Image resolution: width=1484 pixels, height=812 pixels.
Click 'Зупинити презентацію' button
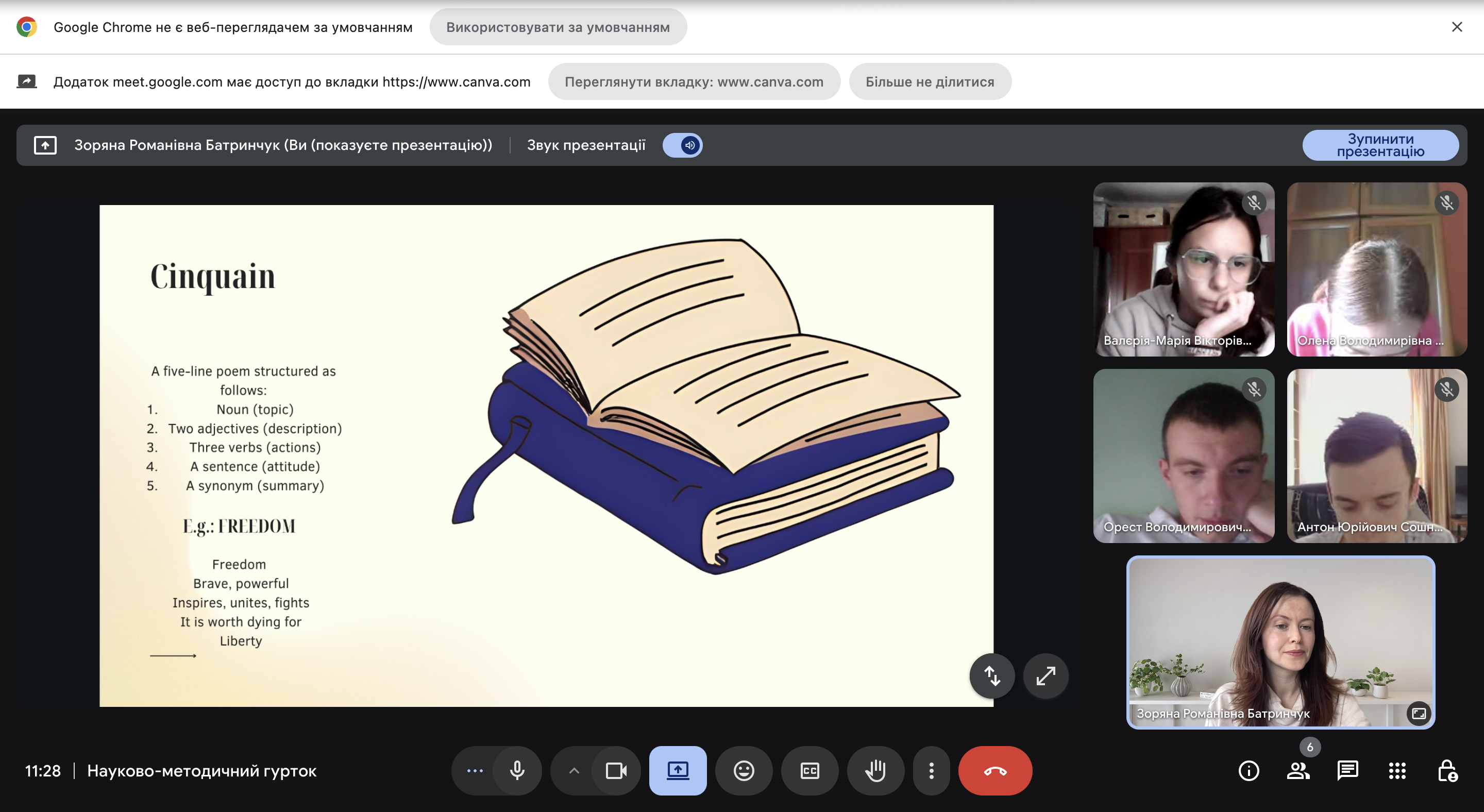point(1380,145)
